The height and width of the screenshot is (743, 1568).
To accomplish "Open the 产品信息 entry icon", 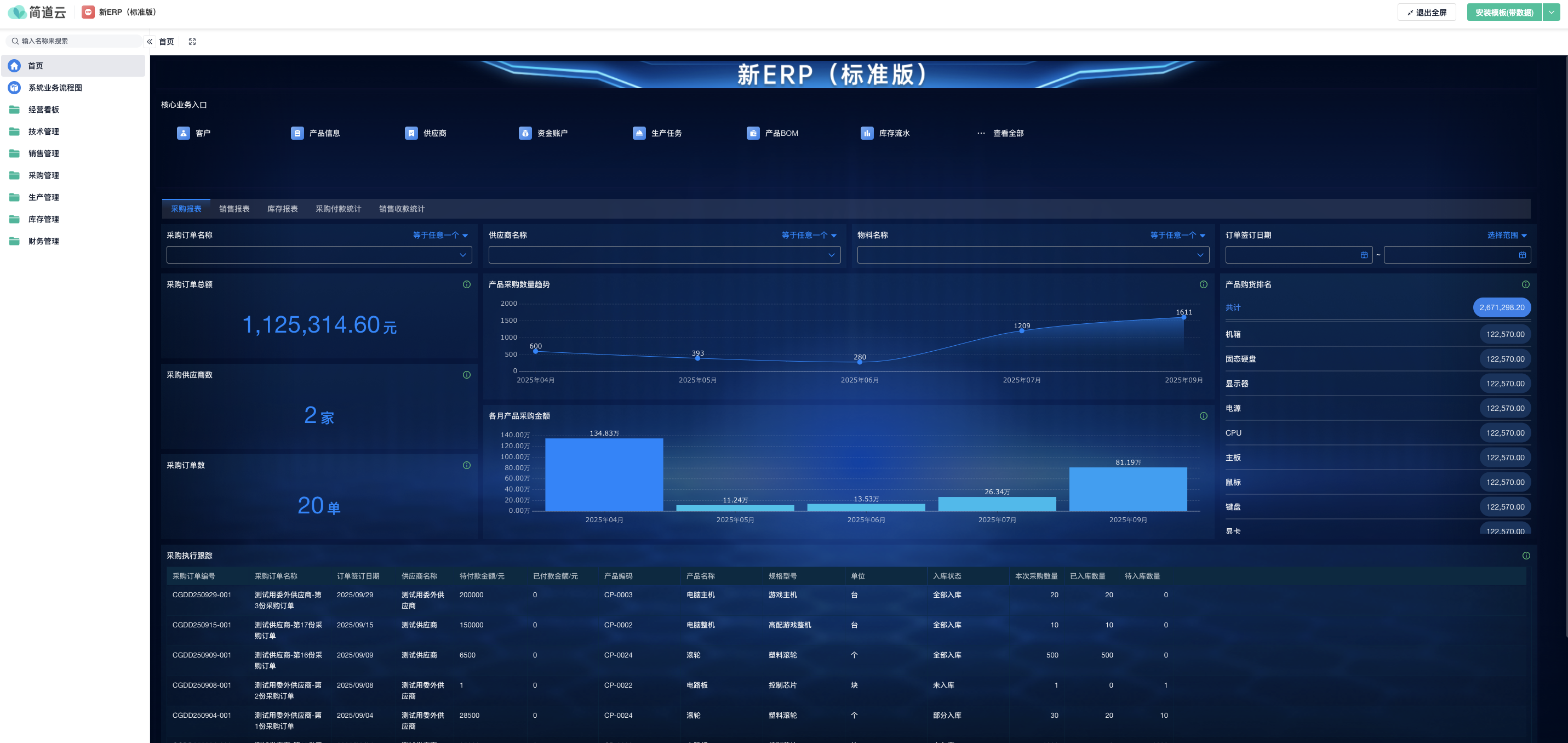I will pyautogui.click(x=297, y=133).
